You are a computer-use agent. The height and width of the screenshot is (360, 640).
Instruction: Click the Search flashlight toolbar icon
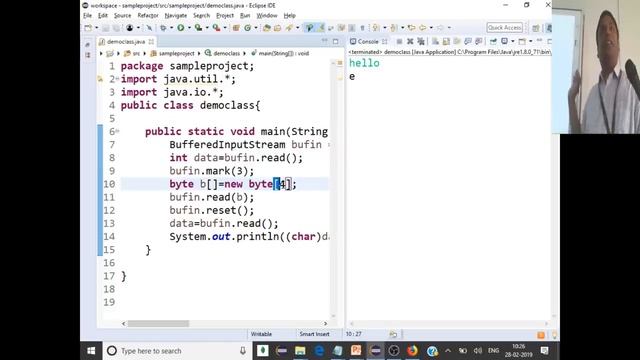tap(289, 28)
